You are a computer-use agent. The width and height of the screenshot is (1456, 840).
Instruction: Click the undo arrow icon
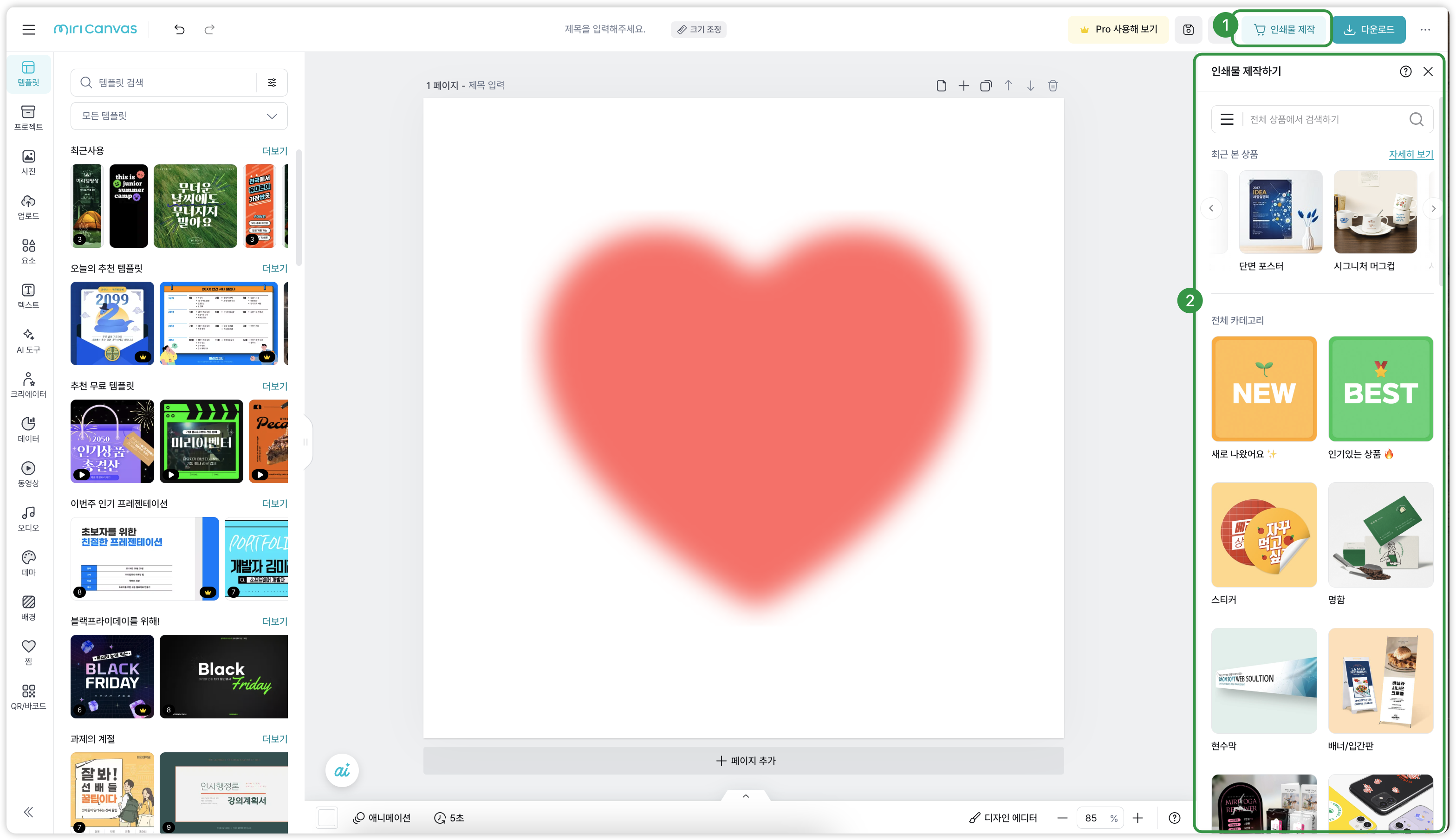pyautogui.click(x=180, y=29)
